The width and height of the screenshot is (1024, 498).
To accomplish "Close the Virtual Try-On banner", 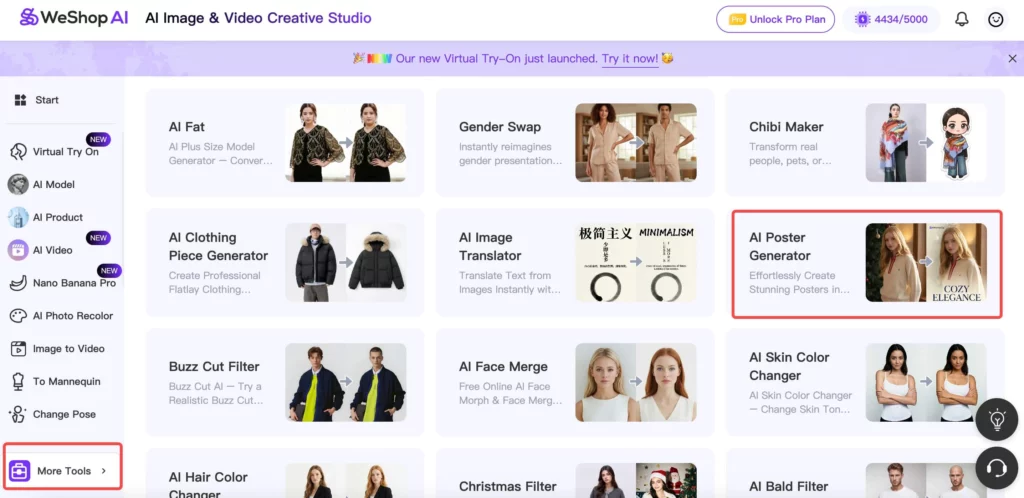I will 1012,59.
